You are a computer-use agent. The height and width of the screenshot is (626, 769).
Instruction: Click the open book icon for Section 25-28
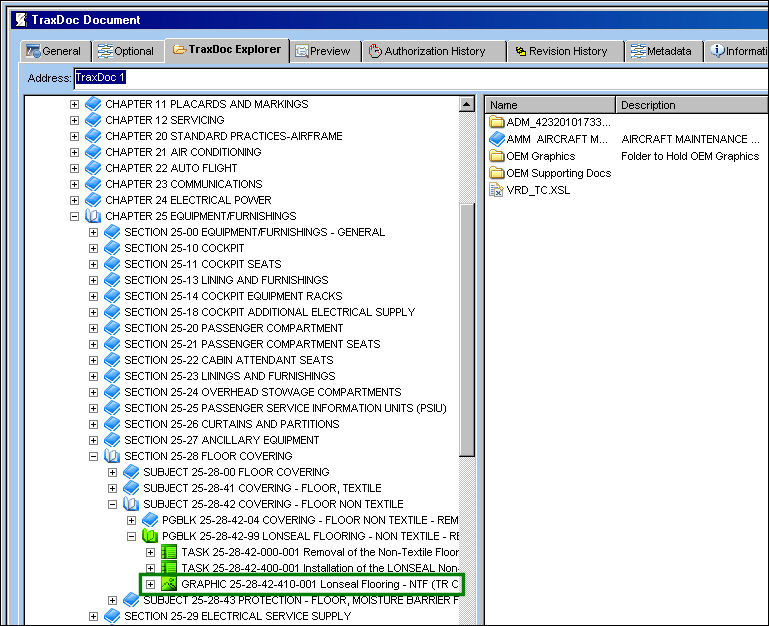coord(112,456)
